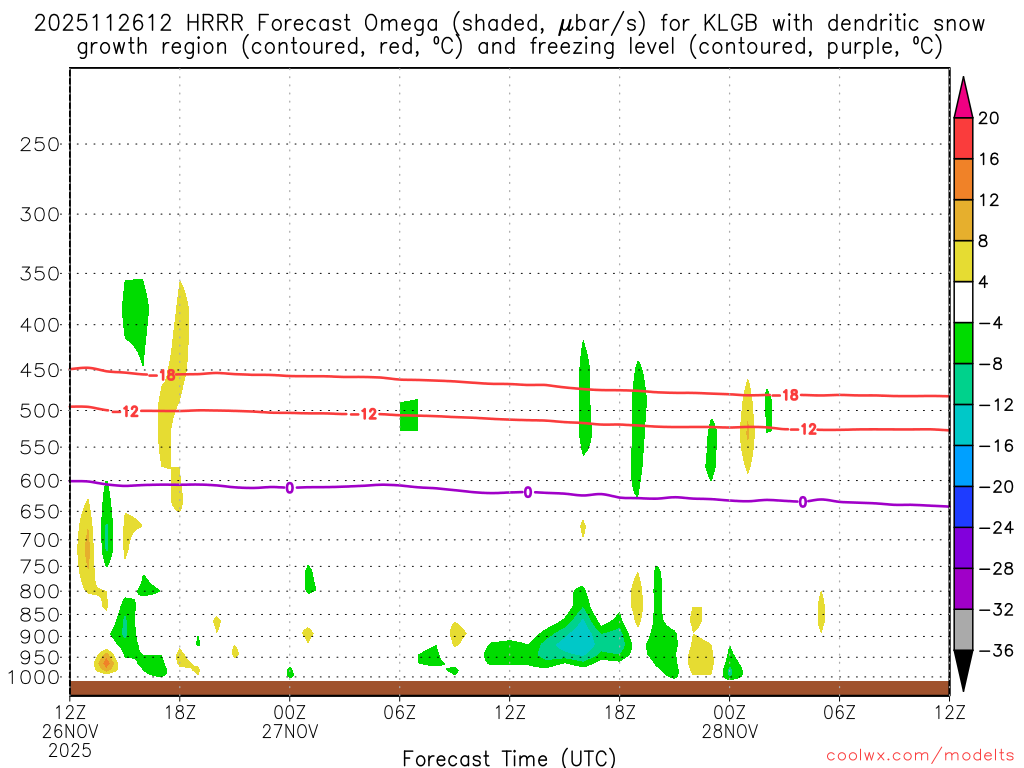Click the final 12Z time label at right end
Viewport: 1024px width, 768px height.
click(950, 712)
